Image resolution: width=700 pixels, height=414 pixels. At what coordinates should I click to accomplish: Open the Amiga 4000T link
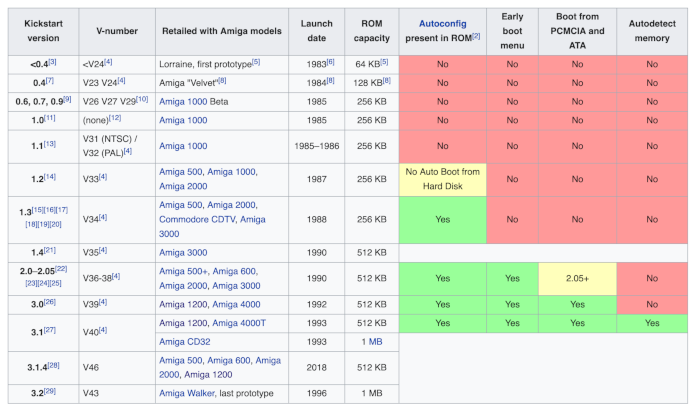[x=237, y=323]
